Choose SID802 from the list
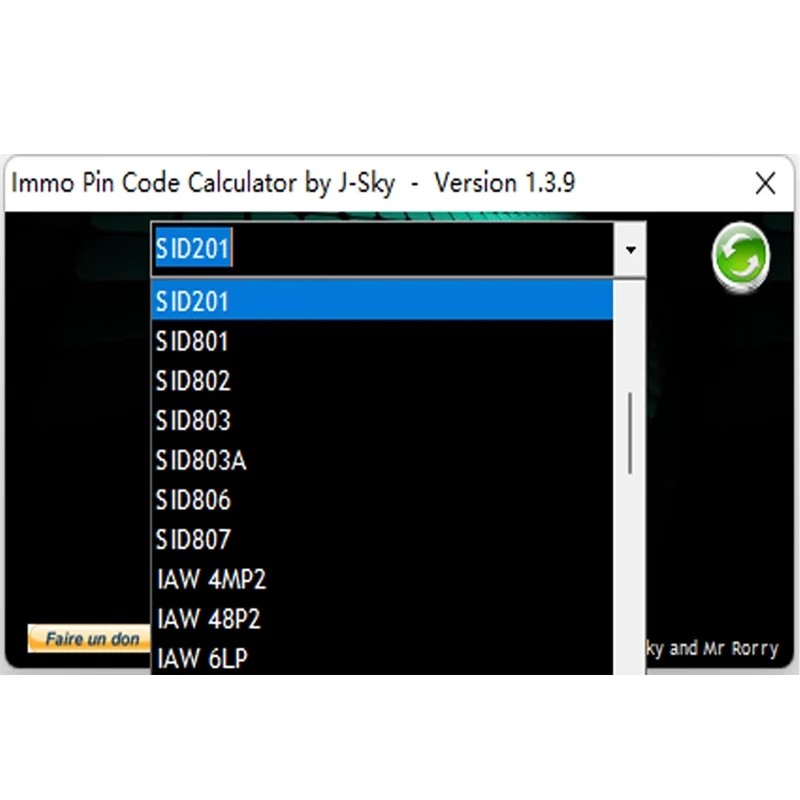The height and width of the screenshot is (800, 800). coord(383,381)
